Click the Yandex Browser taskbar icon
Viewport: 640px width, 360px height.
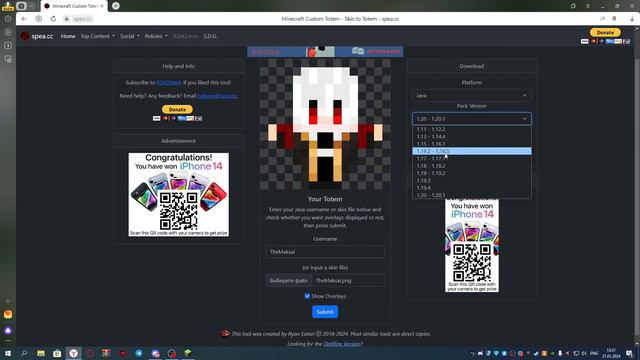(73, 353)
